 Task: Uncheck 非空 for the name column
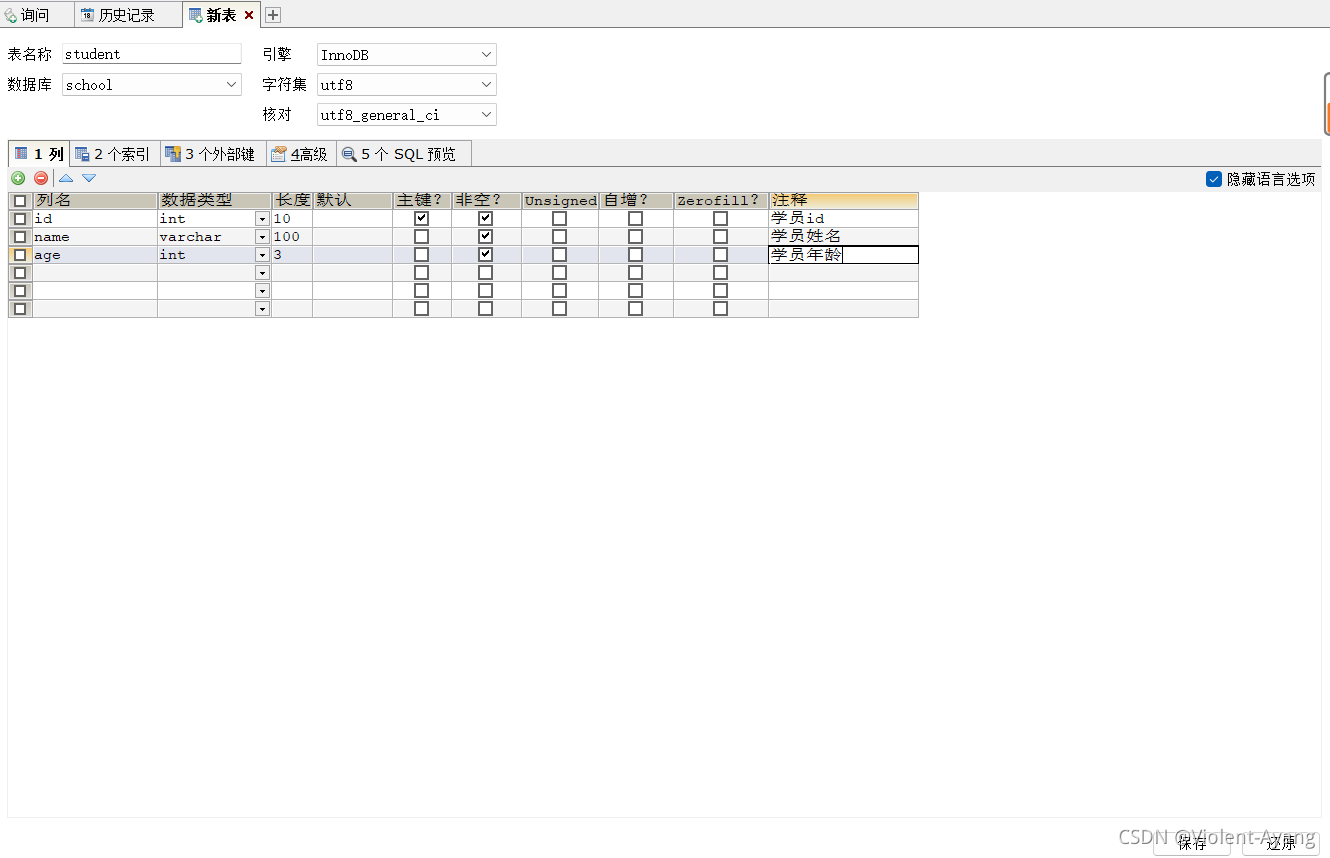coord(485,236)
